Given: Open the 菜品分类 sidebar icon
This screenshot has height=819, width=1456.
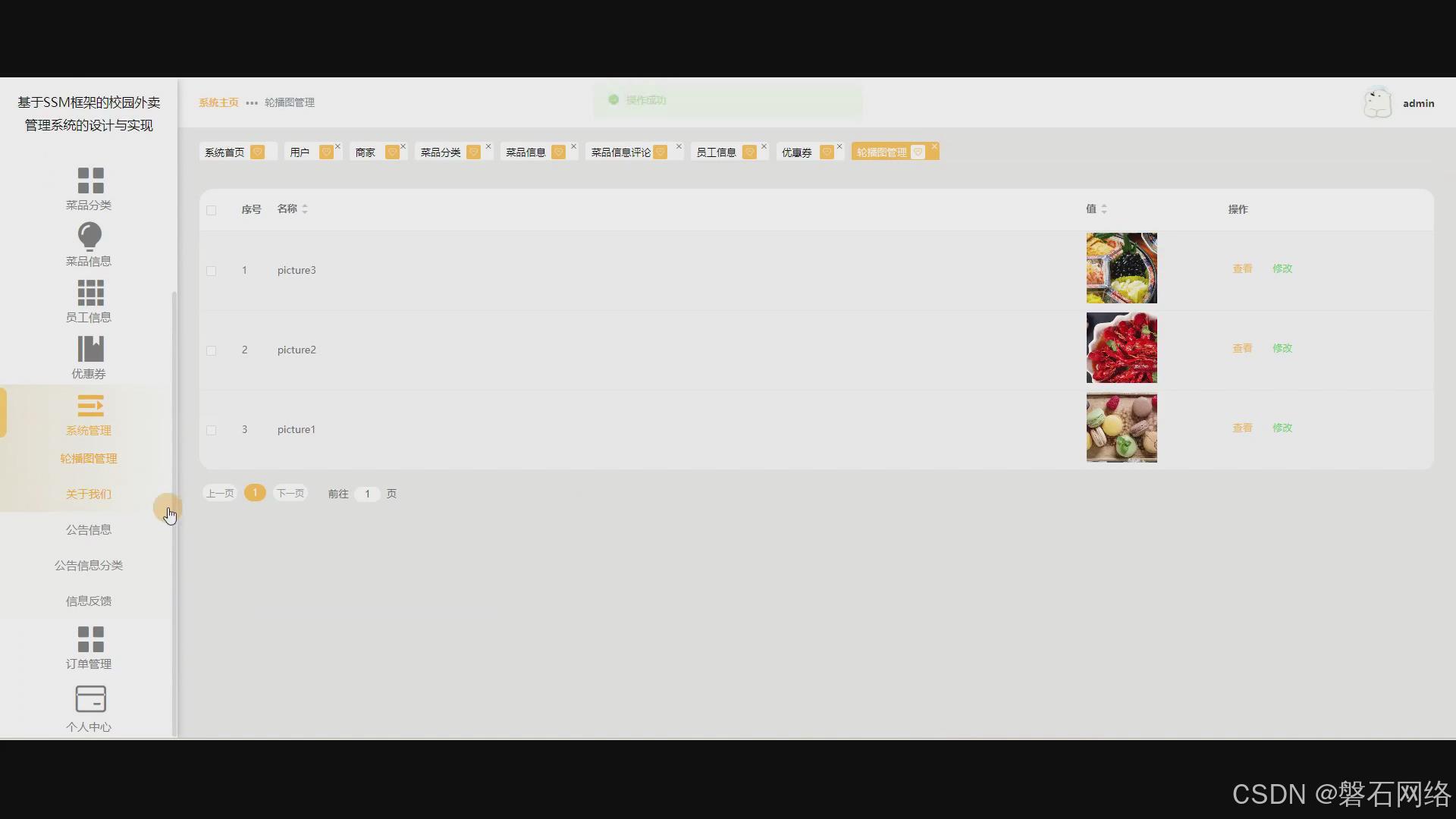Looking at the screenshot, I should pyautogui.click(x=90, y=180).
